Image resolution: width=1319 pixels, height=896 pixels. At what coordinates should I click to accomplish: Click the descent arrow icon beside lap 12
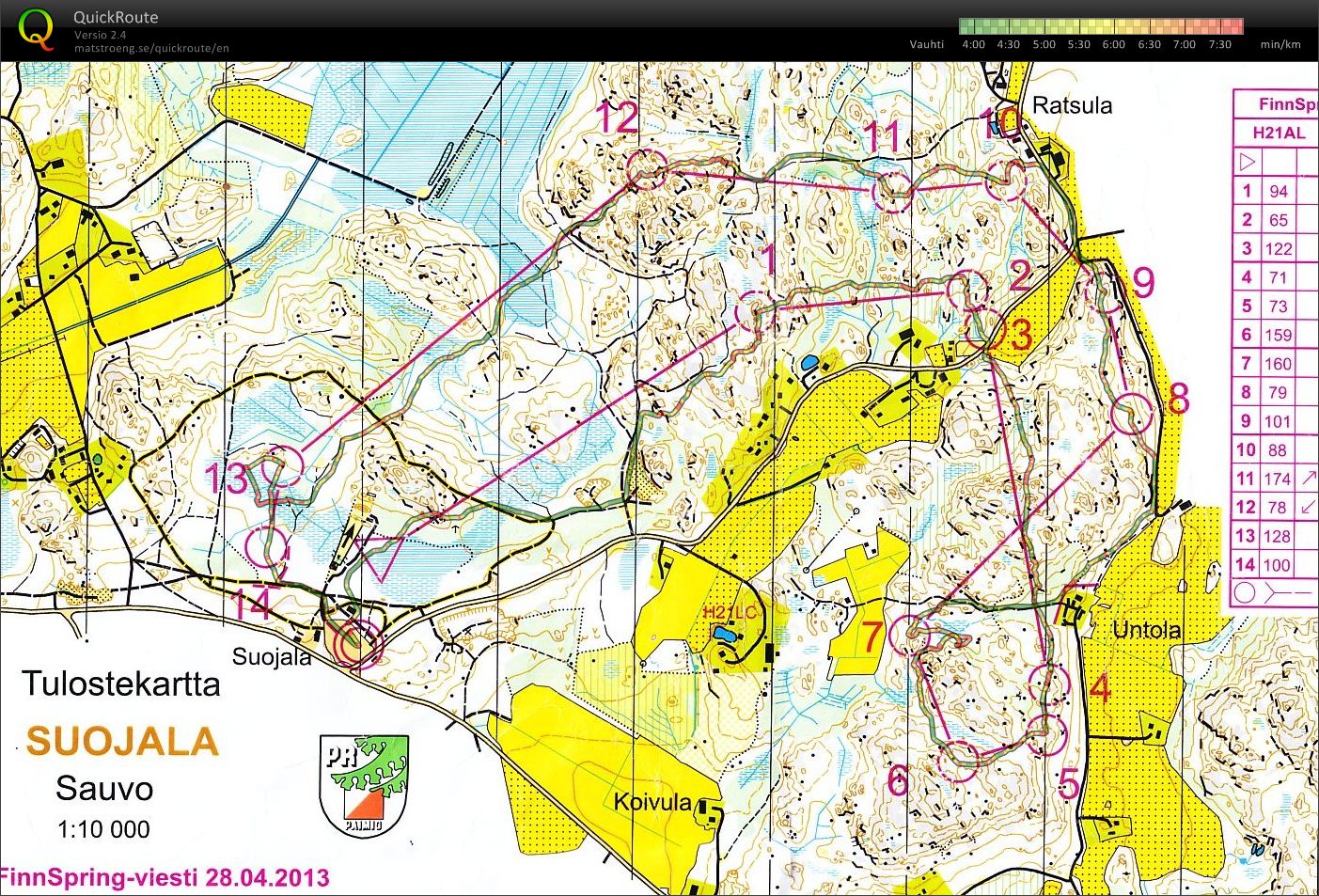(1307, 507)
